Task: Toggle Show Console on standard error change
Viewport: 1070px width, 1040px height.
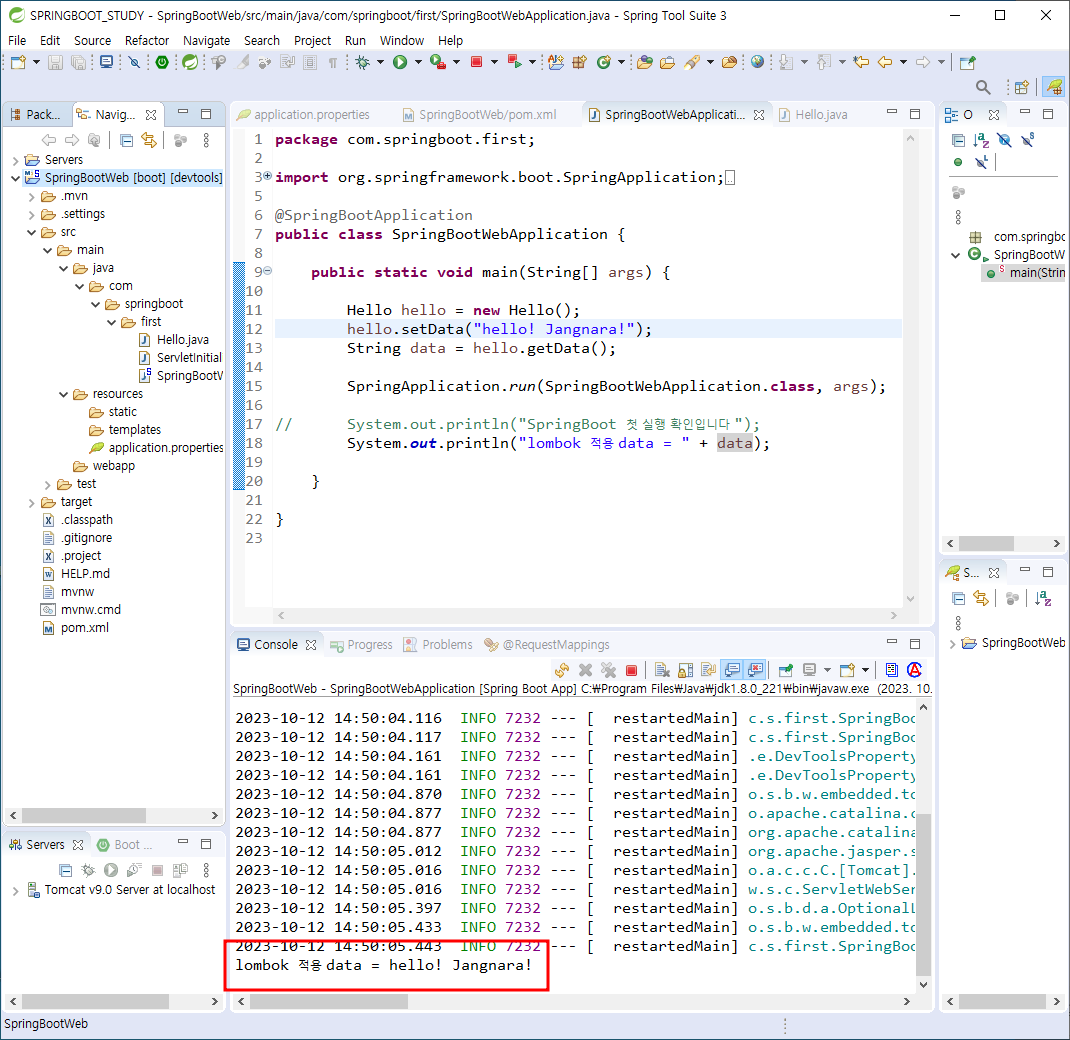Action: click(755, 670)
